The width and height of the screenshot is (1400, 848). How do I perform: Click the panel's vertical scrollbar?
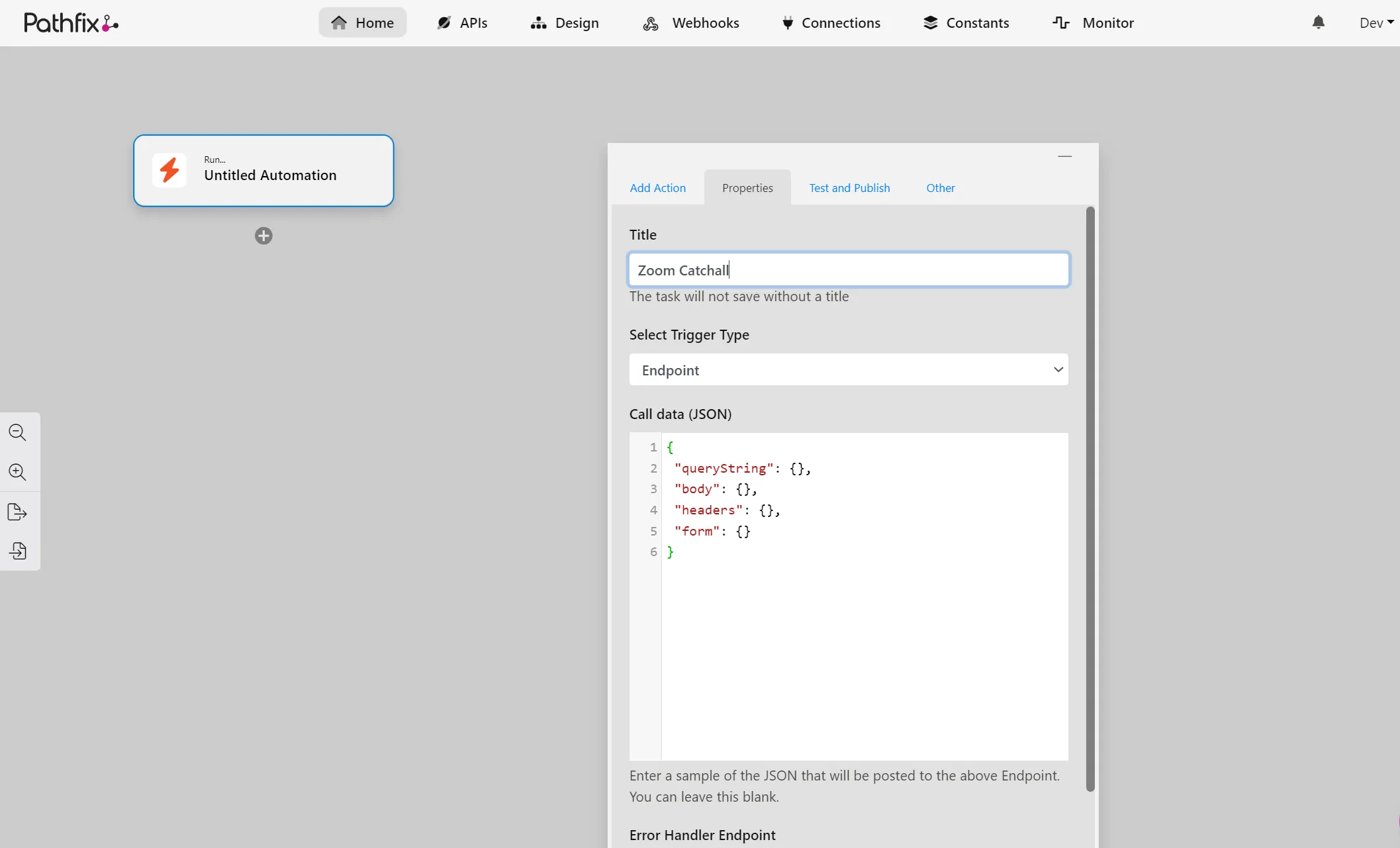(1090, 498)
